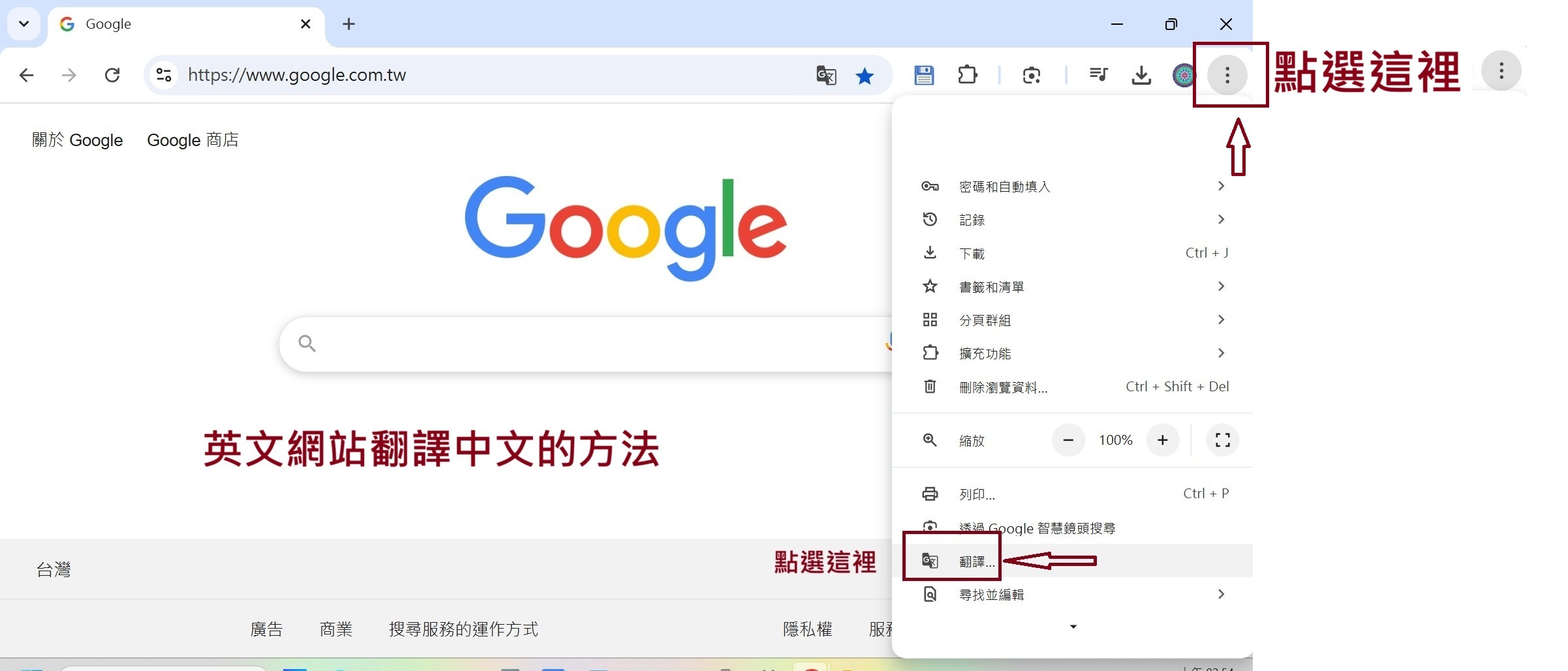1568x671 pixels.
Task: Open 搜尋服務的運作方式 footer link
Action: click(463, 629)
